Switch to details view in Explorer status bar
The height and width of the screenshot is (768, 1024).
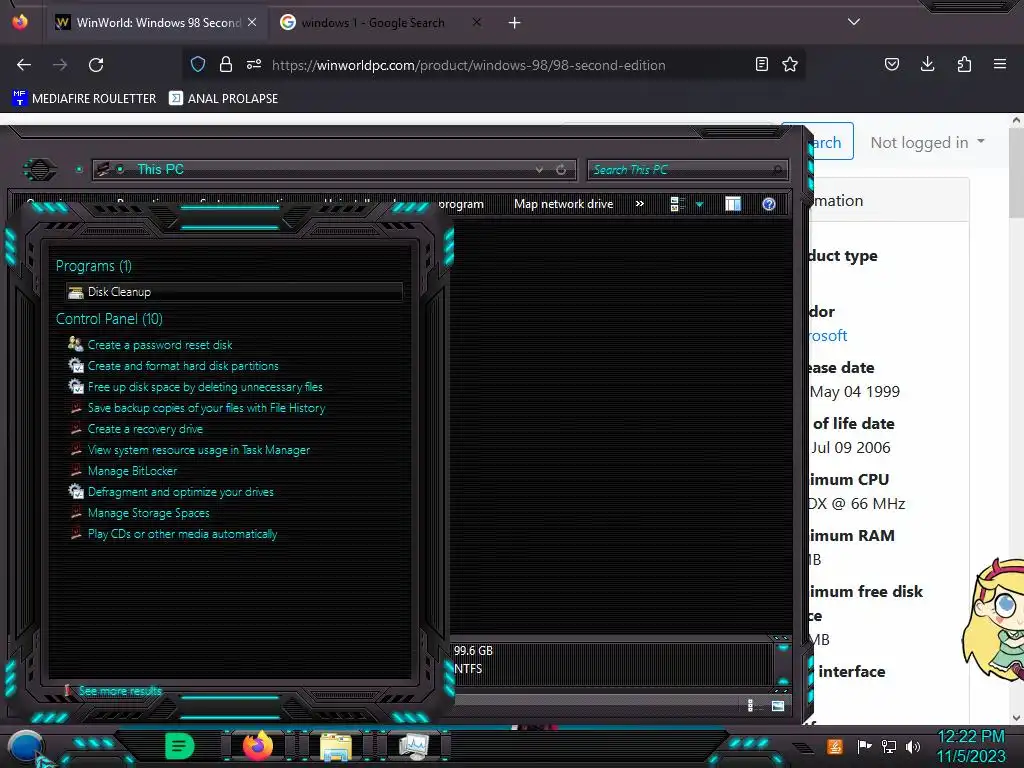point(750,705)
